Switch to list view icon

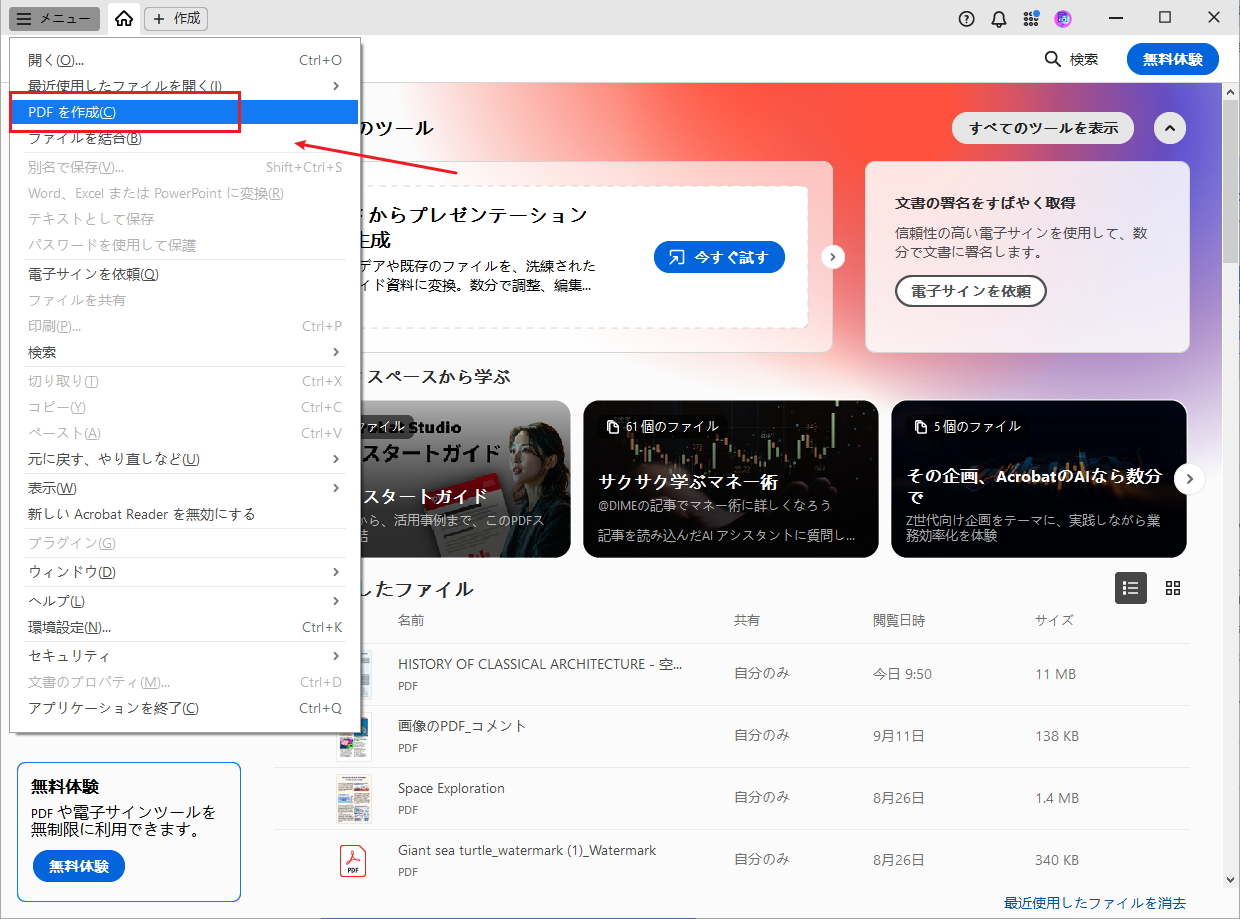[1131, 588]
